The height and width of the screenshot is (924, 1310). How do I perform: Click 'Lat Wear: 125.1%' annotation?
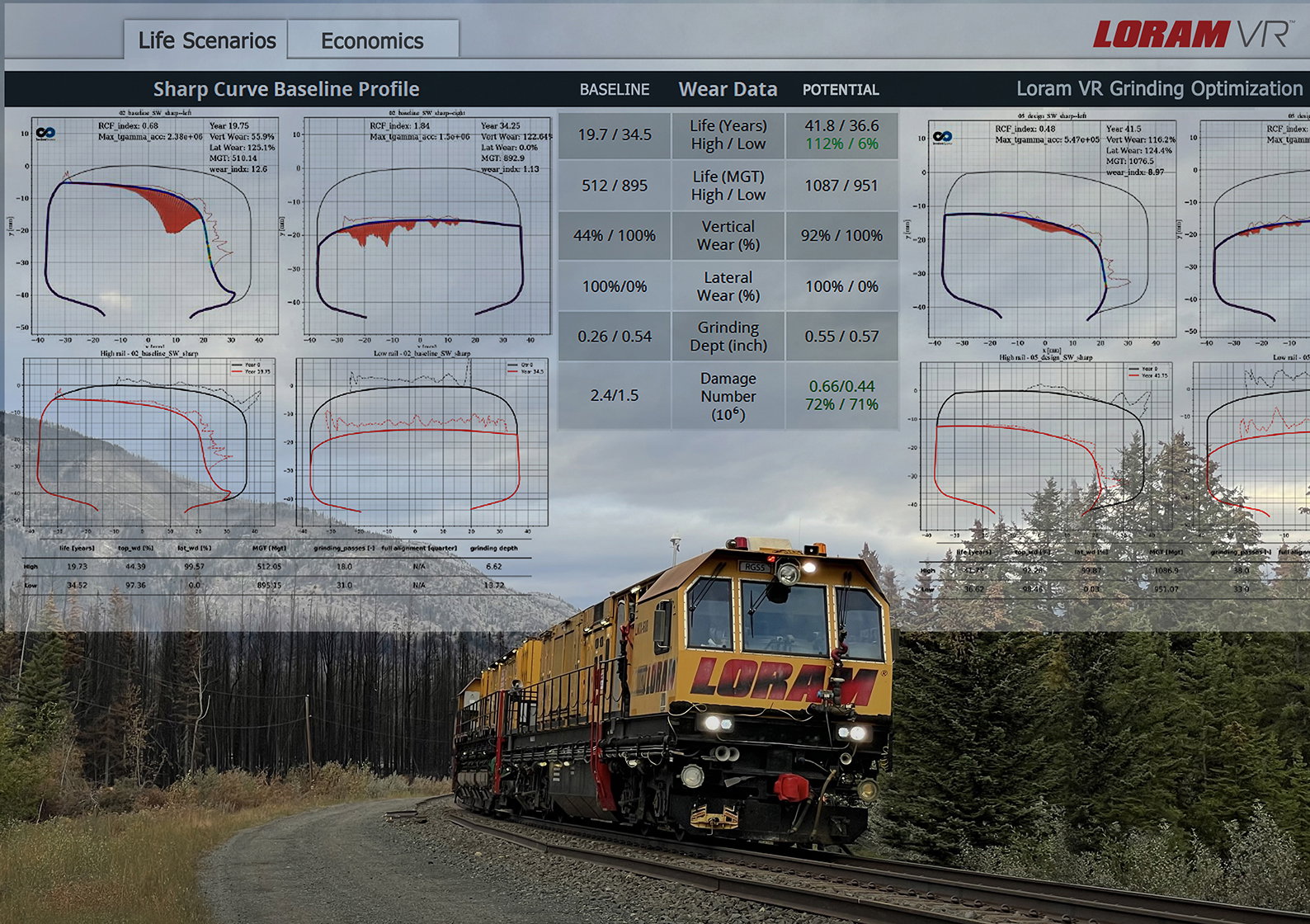(x=242, y=147)
